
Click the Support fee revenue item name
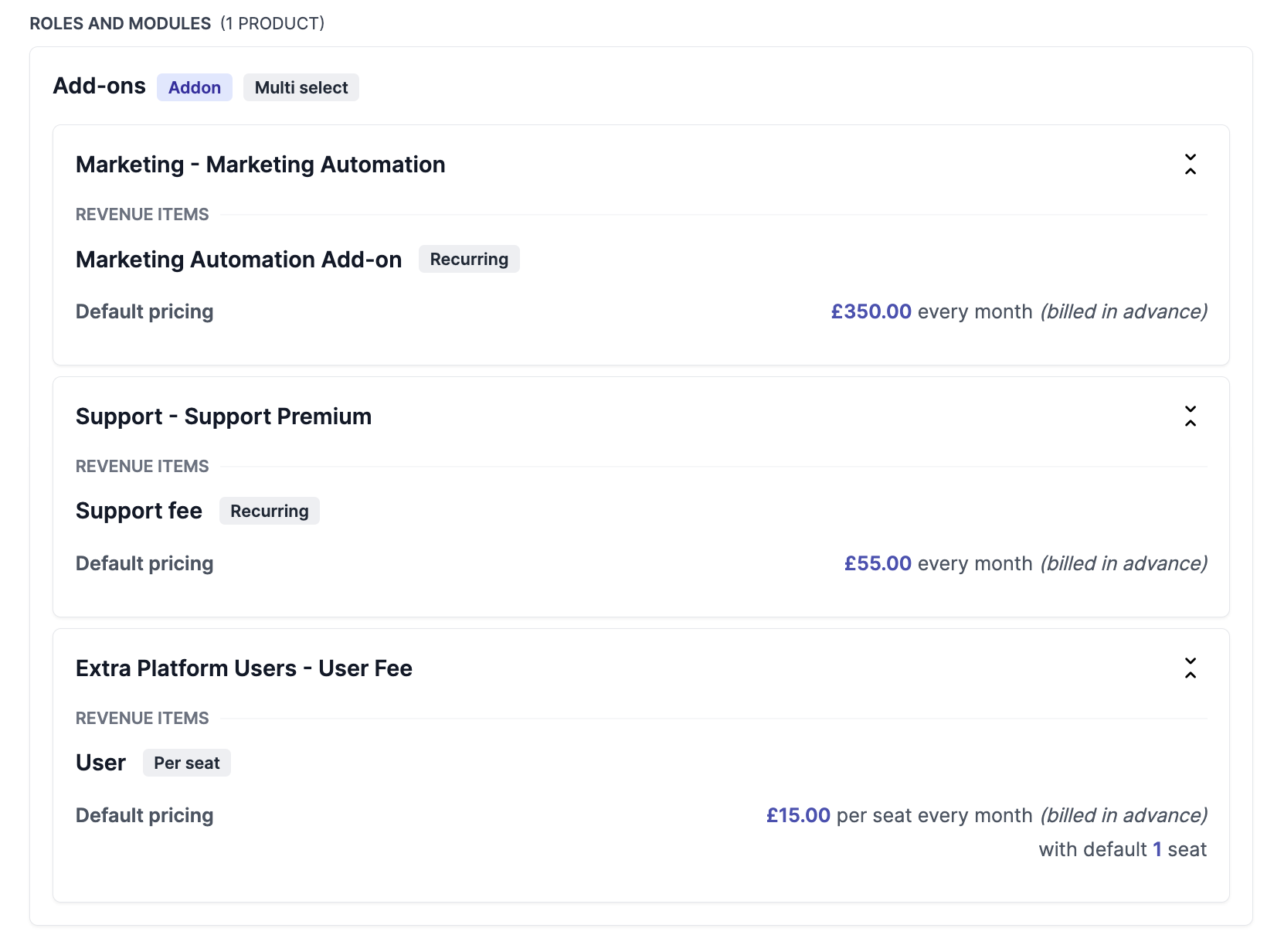pyautogui.click(x=138, y=511)
